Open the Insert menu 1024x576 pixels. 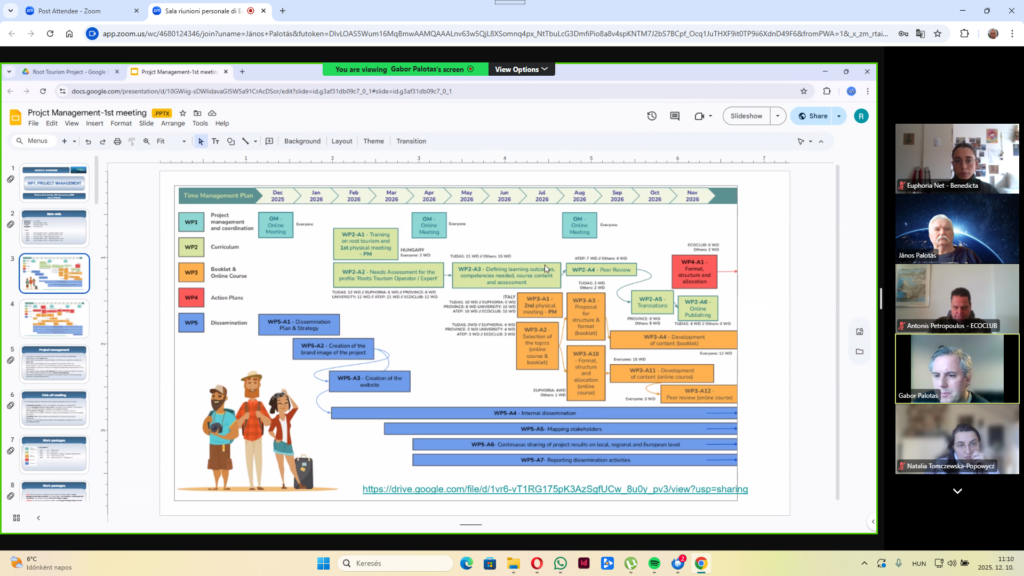coord(95,124)
